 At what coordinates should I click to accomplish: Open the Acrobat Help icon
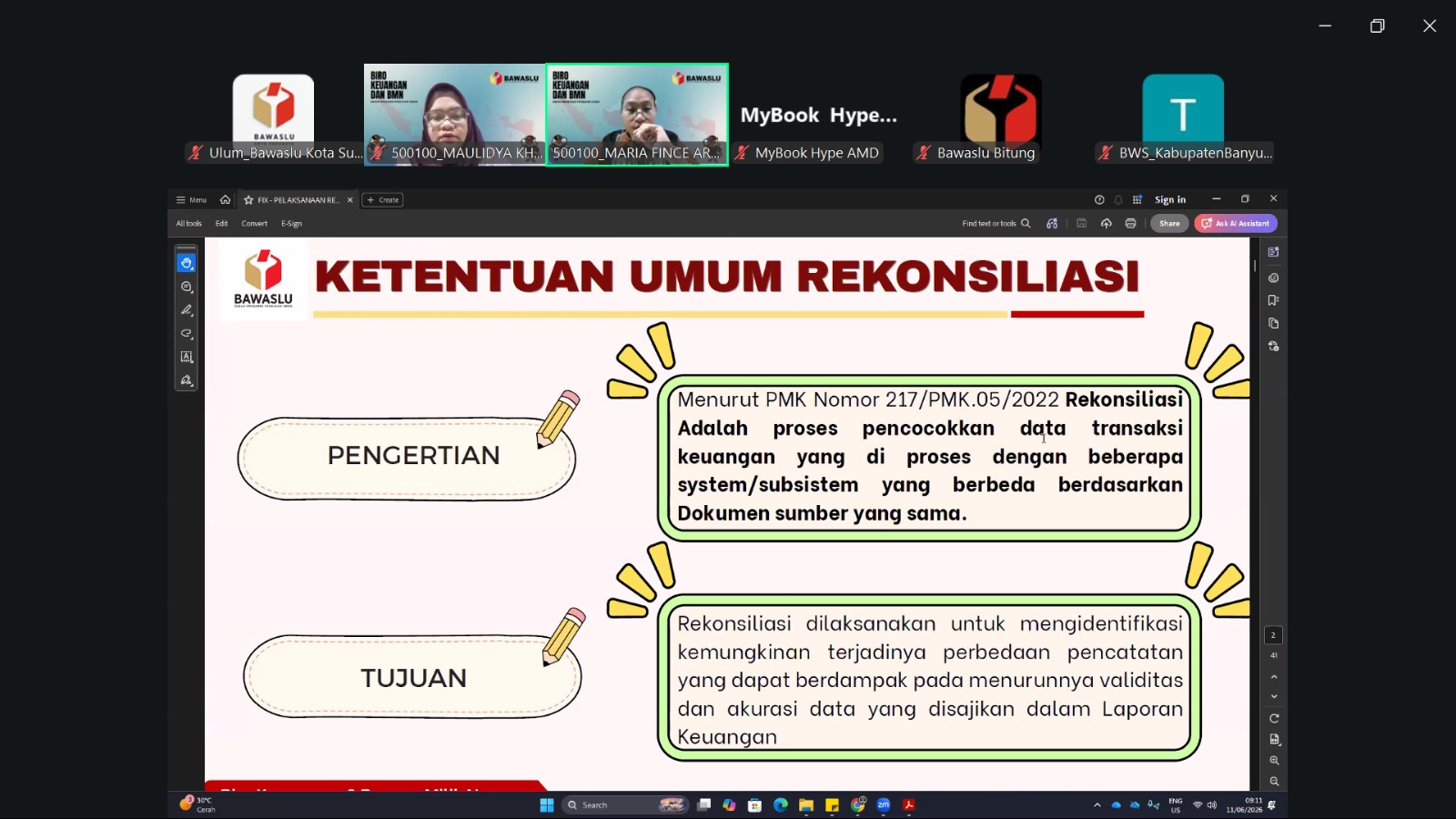pos(1099,199)
